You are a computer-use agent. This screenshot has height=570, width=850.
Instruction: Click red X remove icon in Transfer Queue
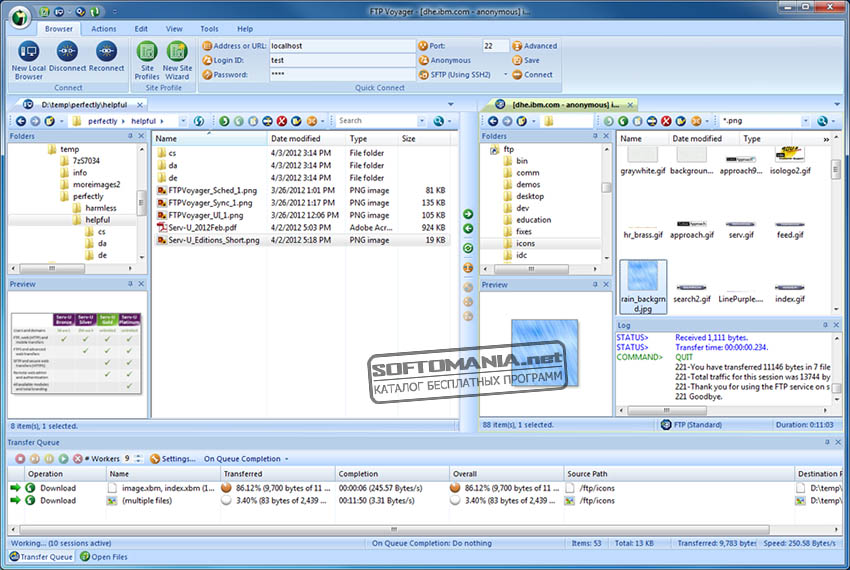78,459
